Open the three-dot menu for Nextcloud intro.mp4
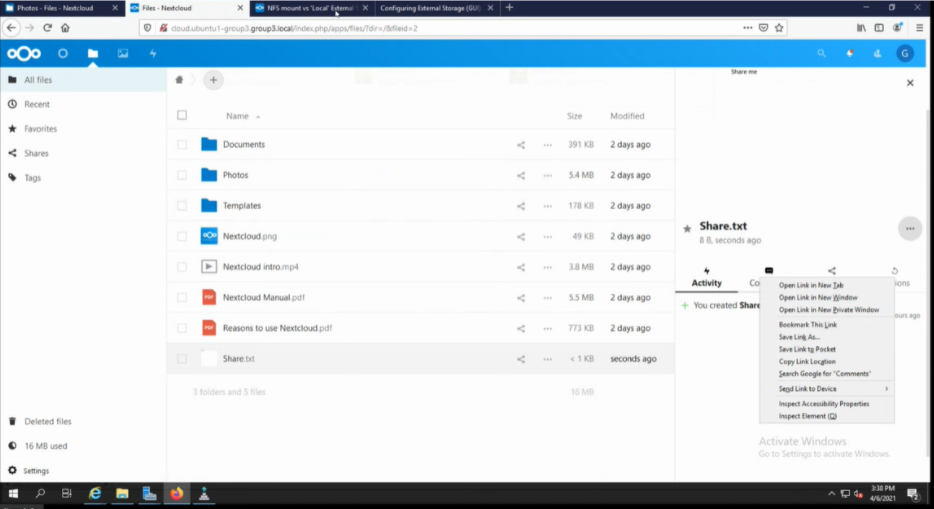This screenshot has width=934, height=509. pos(547,267)
